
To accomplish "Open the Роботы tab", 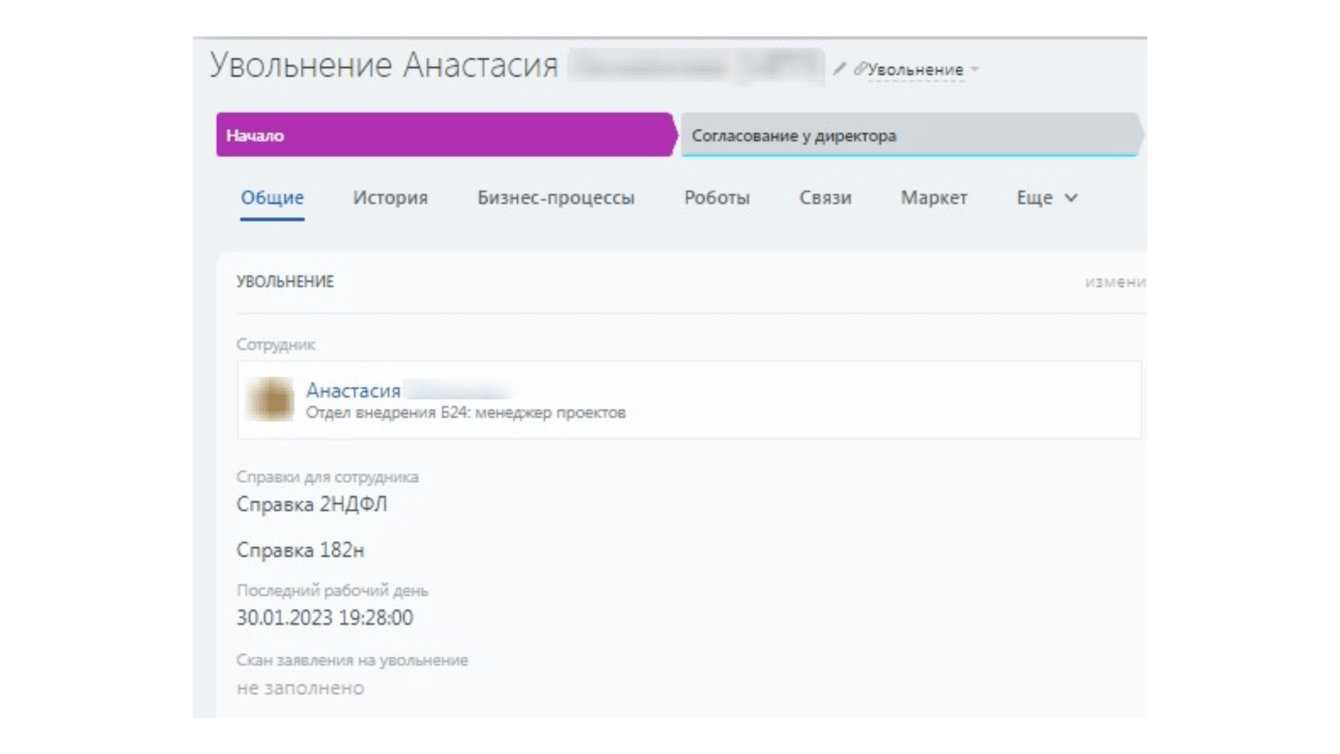I will pyautogui.click(x=717, y=198).
